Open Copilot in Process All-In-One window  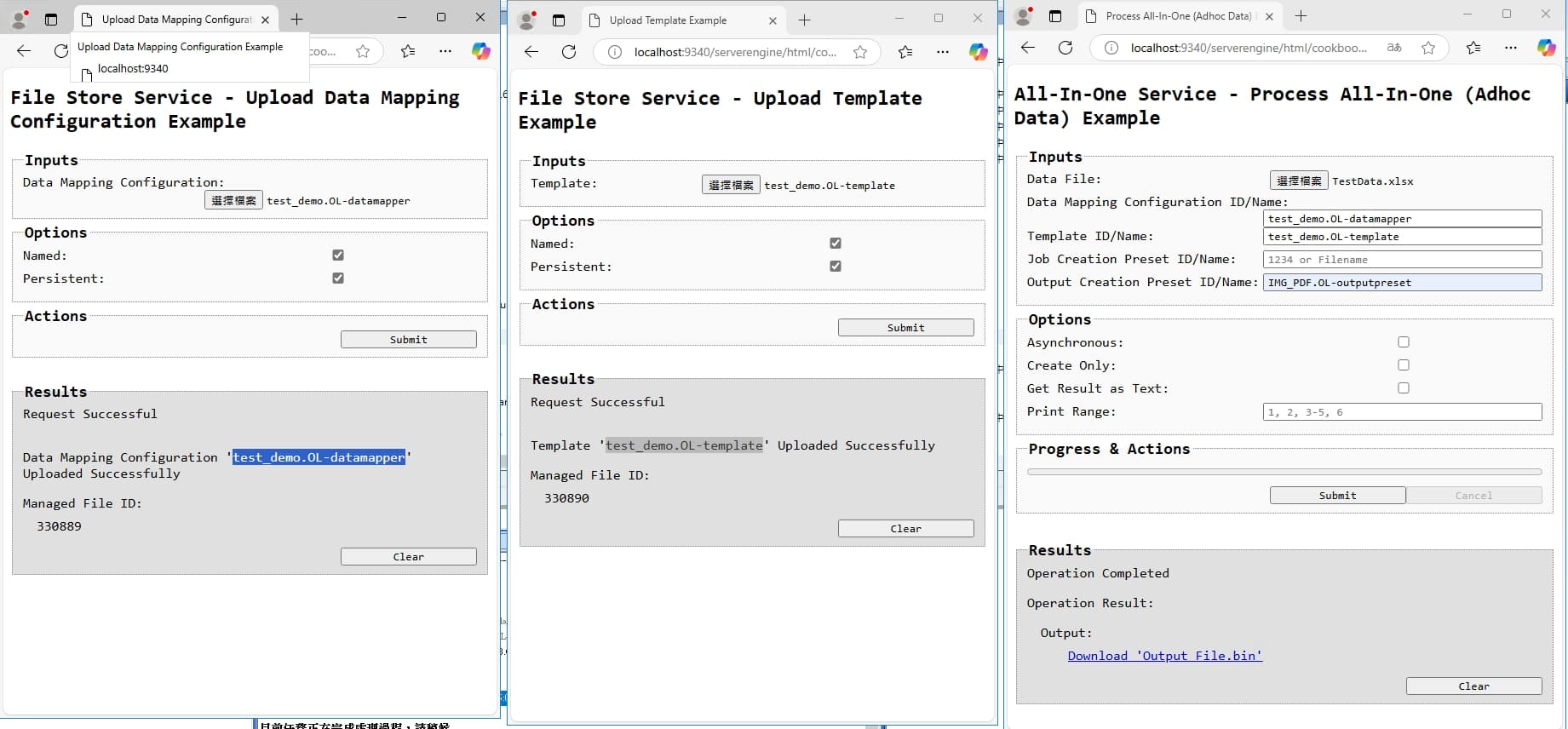click(1547, 48)
